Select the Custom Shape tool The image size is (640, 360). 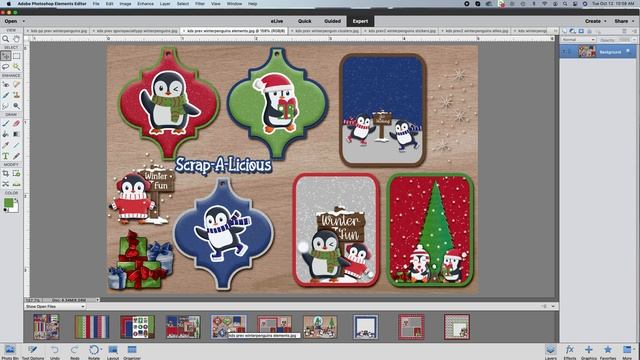16,145
